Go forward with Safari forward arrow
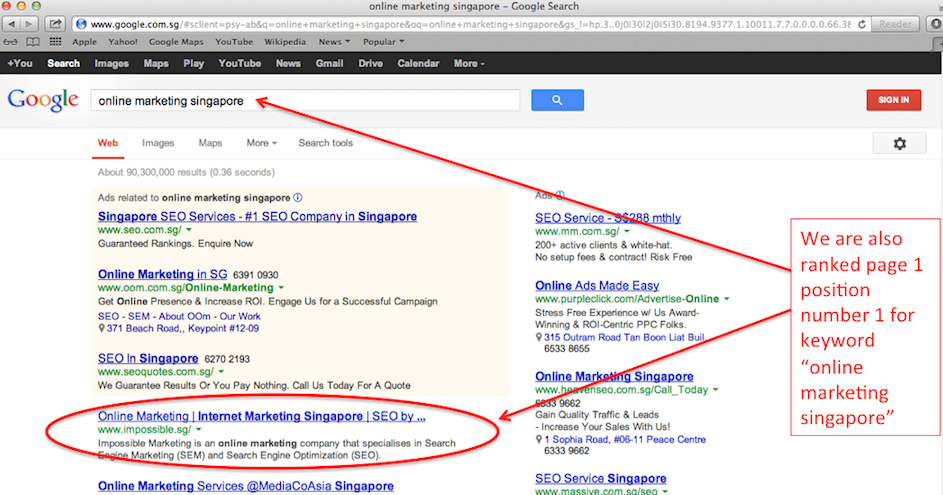Viewport: 943px width, 495px height. 29,24
